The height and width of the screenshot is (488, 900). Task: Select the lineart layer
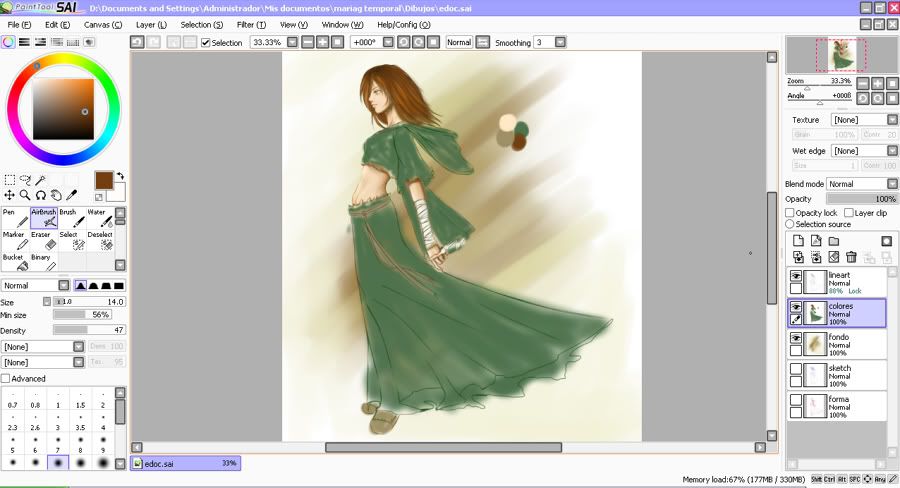click(x=837, y=282)
